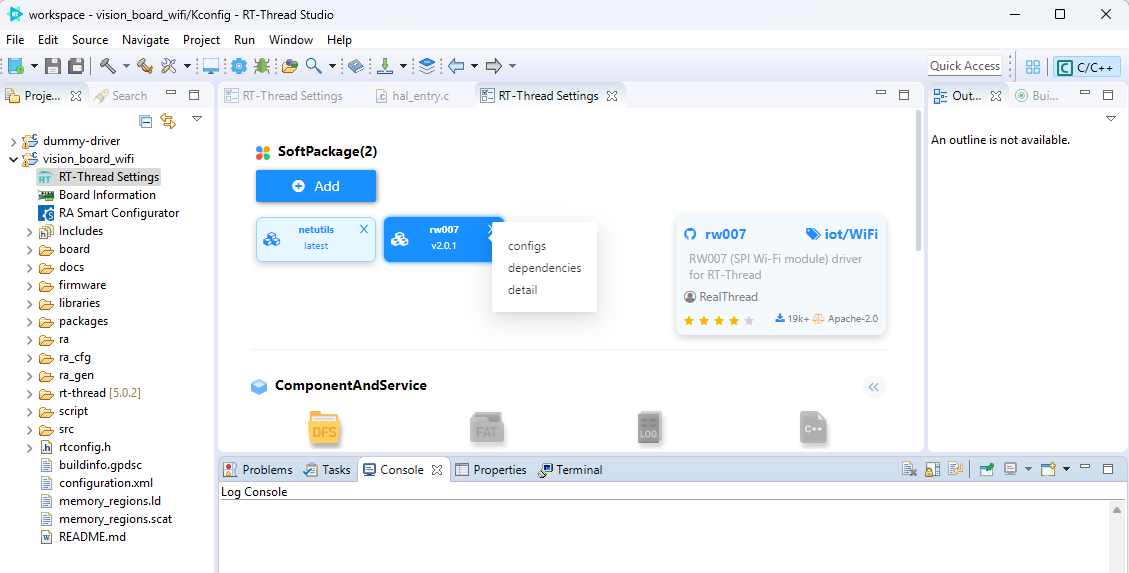The height and width of the screenshot is (573, 1129).
Task: Click Collapse All in Project Explorer
Action: click(146, 121)
